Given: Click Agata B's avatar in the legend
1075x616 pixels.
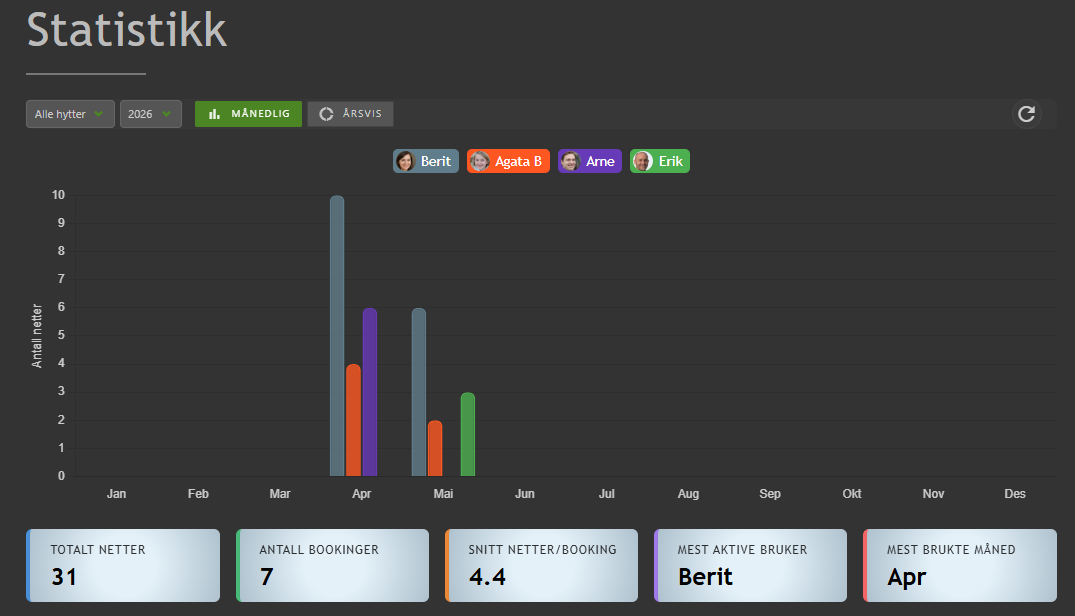Looking at the screenshot, I should [479, 161].
